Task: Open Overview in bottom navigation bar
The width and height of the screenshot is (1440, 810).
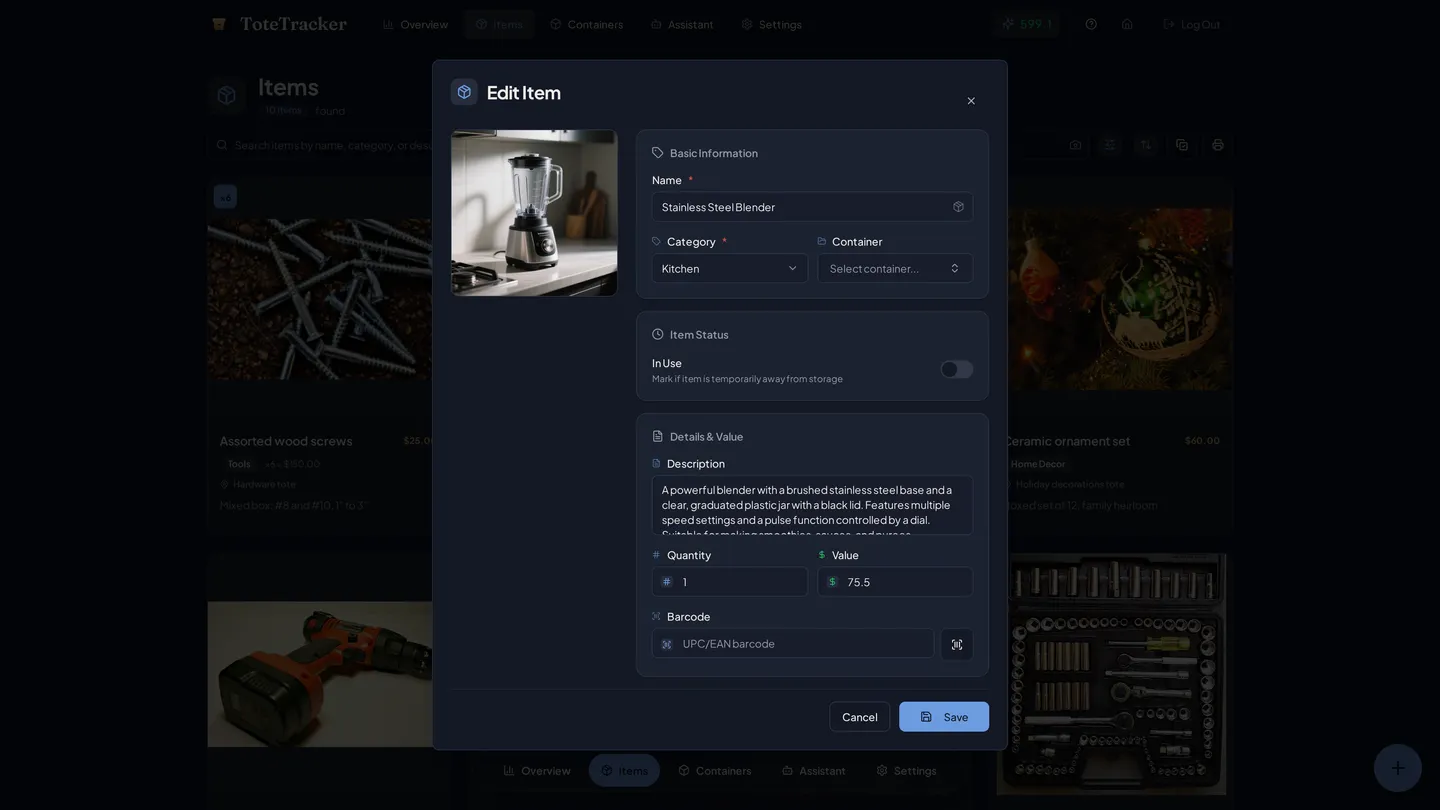Action: click(537, 771)
